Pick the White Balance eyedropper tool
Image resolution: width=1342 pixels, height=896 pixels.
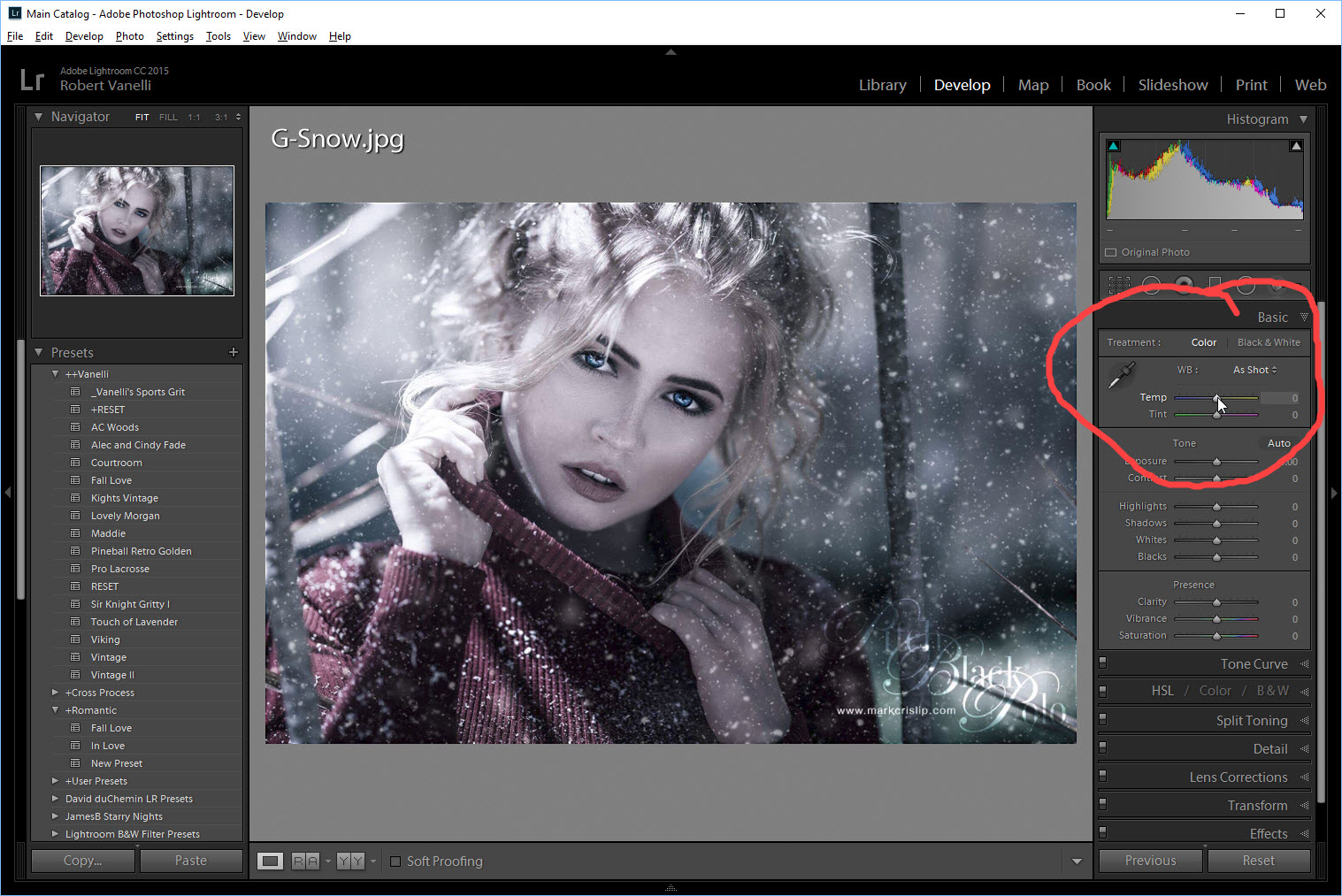[1121, 376]
